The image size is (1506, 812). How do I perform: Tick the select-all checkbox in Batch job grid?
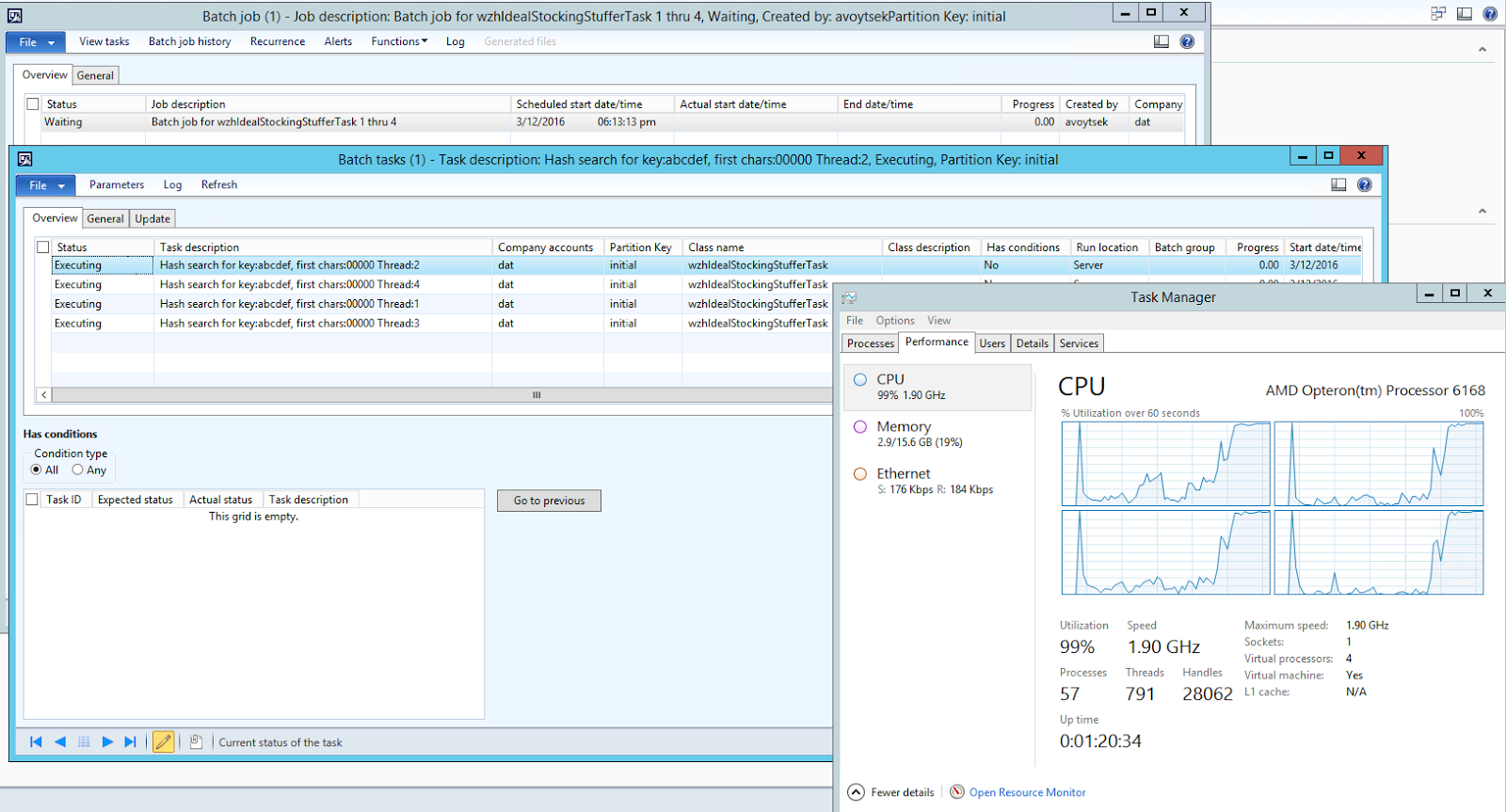[x=33, y=104]
